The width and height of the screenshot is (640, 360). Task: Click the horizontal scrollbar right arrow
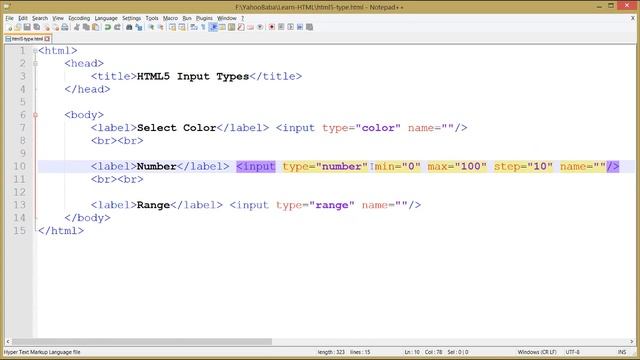coord(631,342)
